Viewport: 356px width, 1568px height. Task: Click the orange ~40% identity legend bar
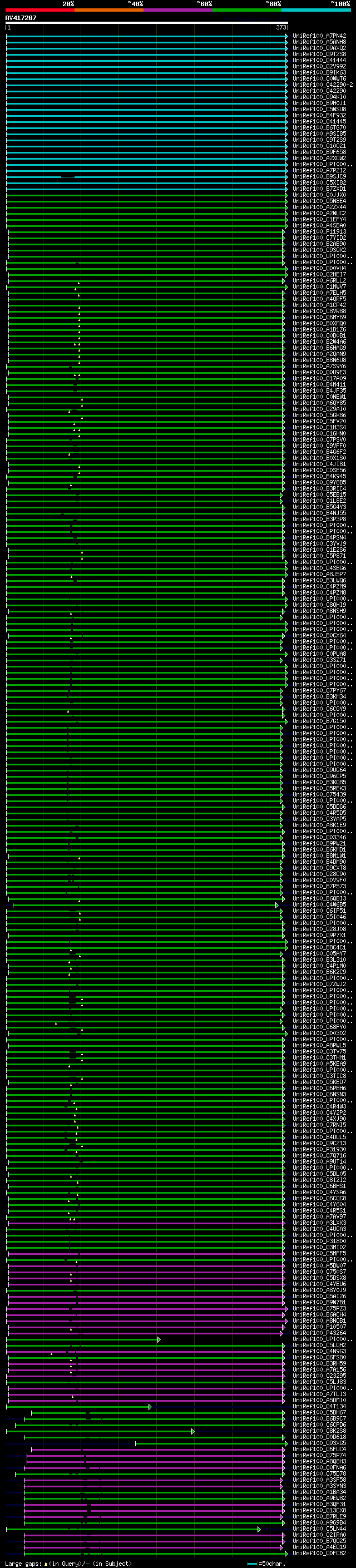[109, 10]
